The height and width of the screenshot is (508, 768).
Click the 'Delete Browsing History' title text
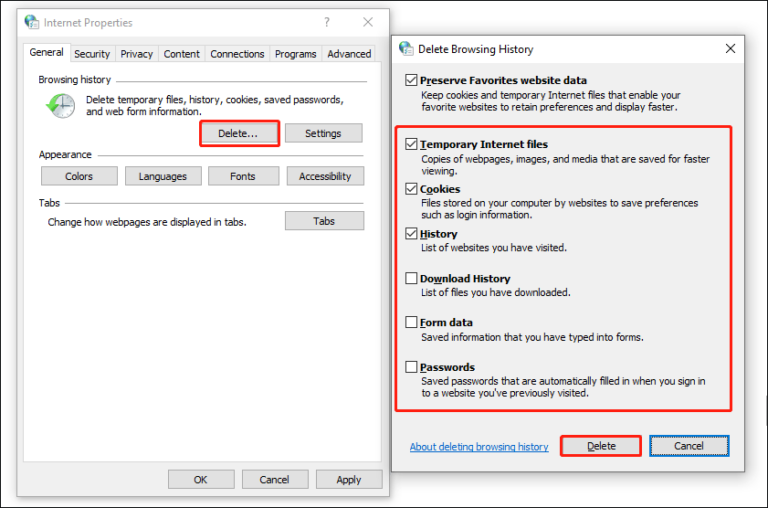(x=476, y=49)
